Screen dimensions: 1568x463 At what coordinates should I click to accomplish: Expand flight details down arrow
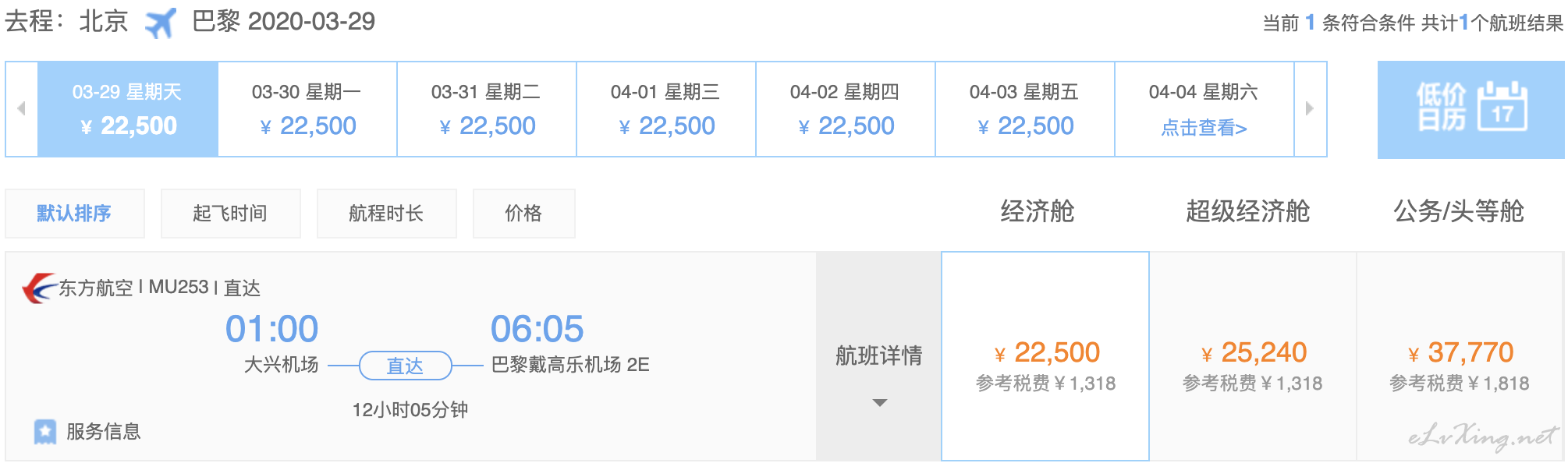(x=879, y=403)
